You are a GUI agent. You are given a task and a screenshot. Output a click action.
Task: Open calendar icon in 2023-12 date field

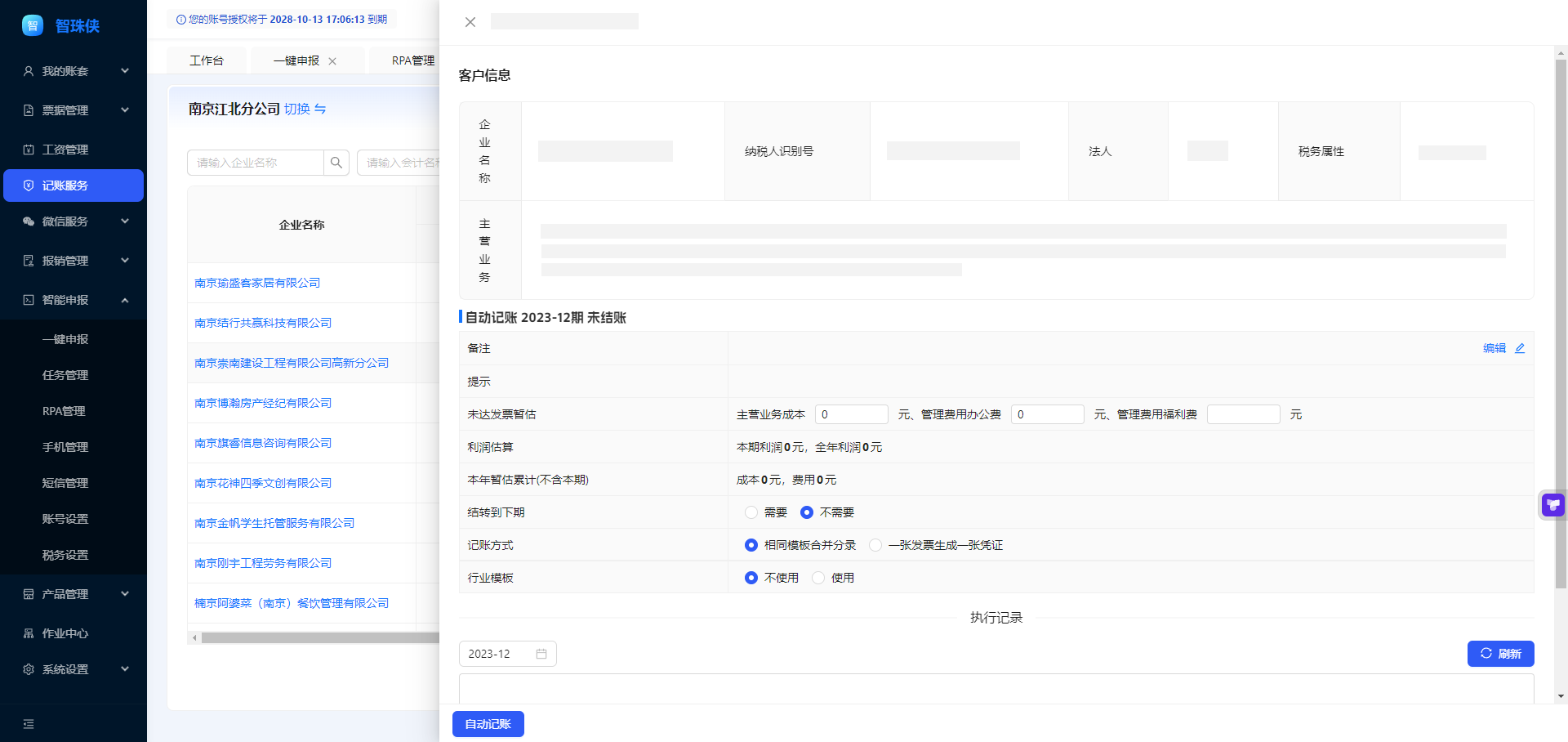541,654
